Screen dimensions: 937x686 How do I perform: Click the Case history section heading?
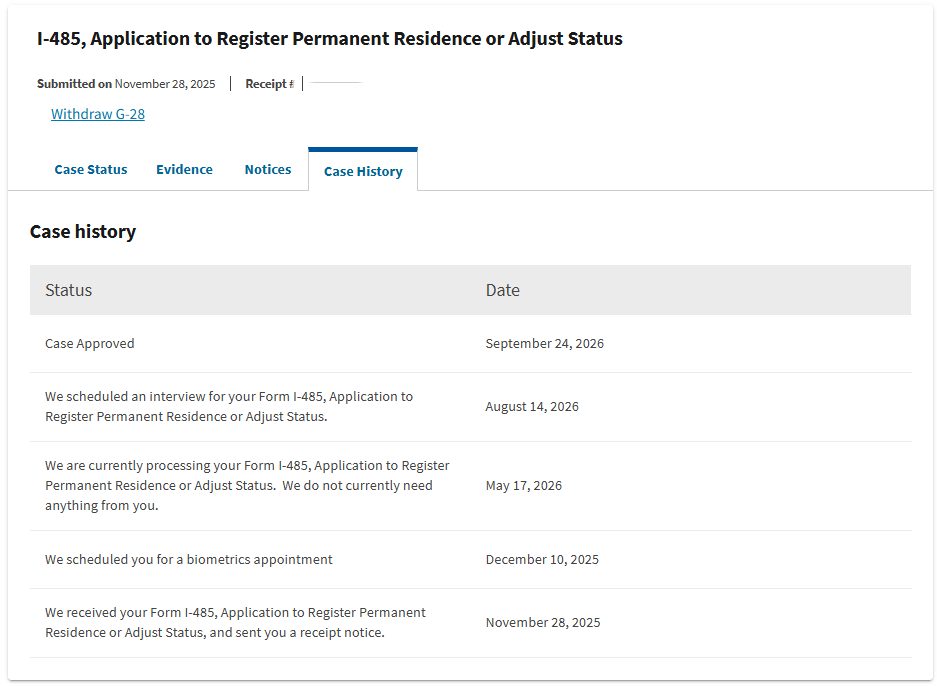(x=83, y=232)
